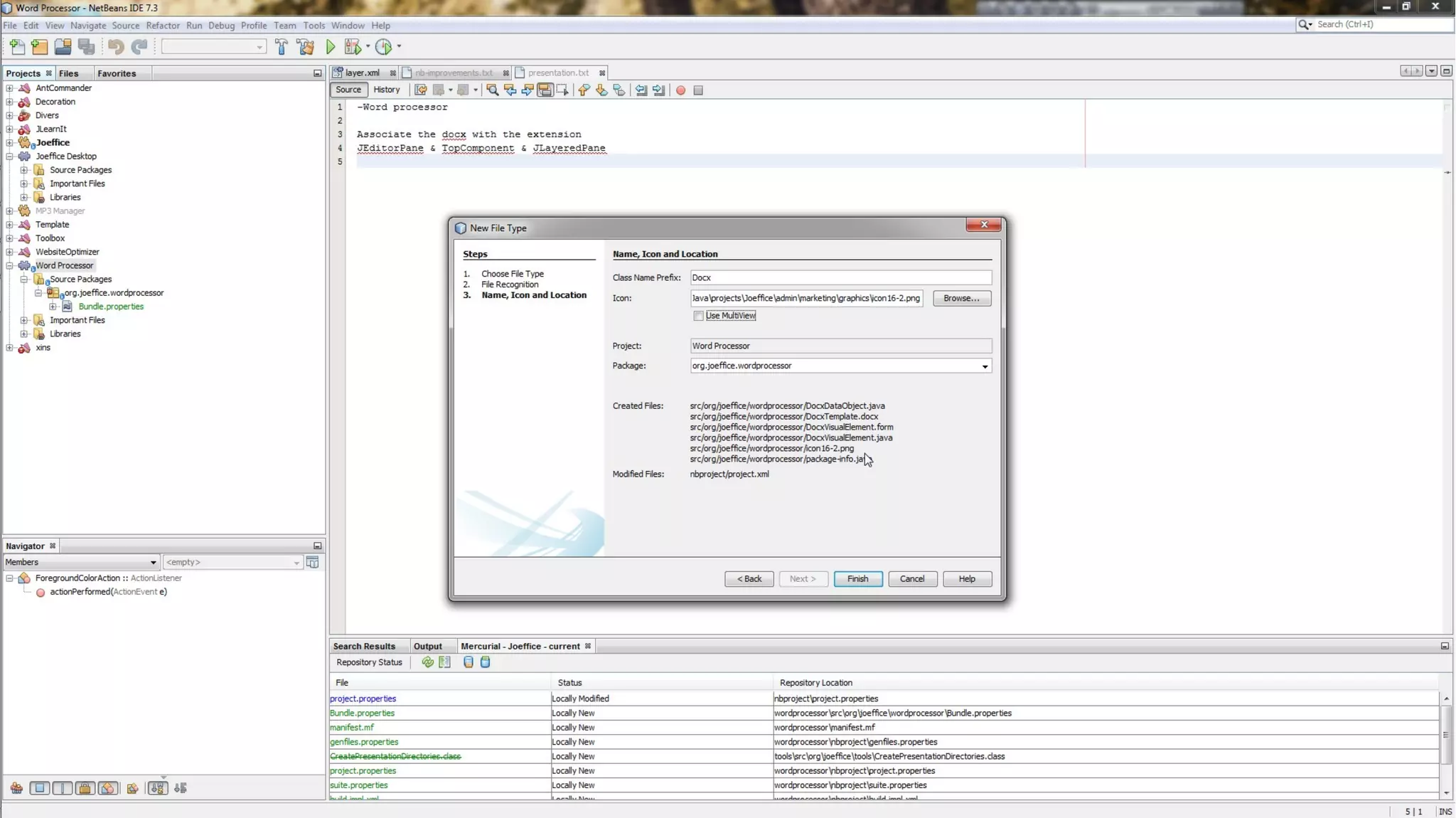
Task: Click the Undo toolbar icon
Action: 116,47
